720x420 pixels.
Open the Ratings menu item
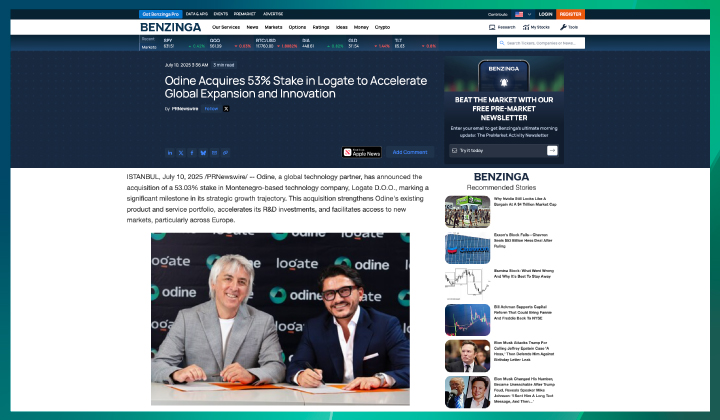[x=320, y=27]
